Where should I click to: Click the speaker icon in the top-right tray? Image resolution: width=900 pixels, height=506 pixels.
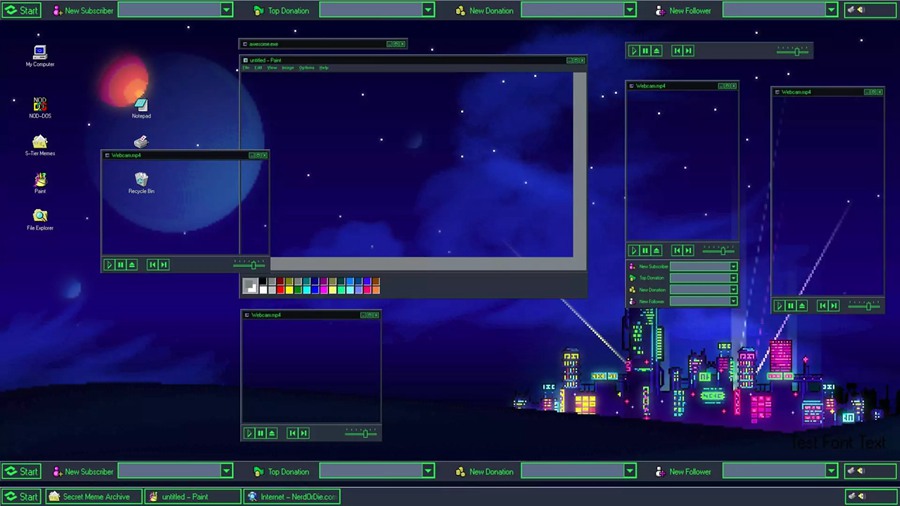pos(856,10)
